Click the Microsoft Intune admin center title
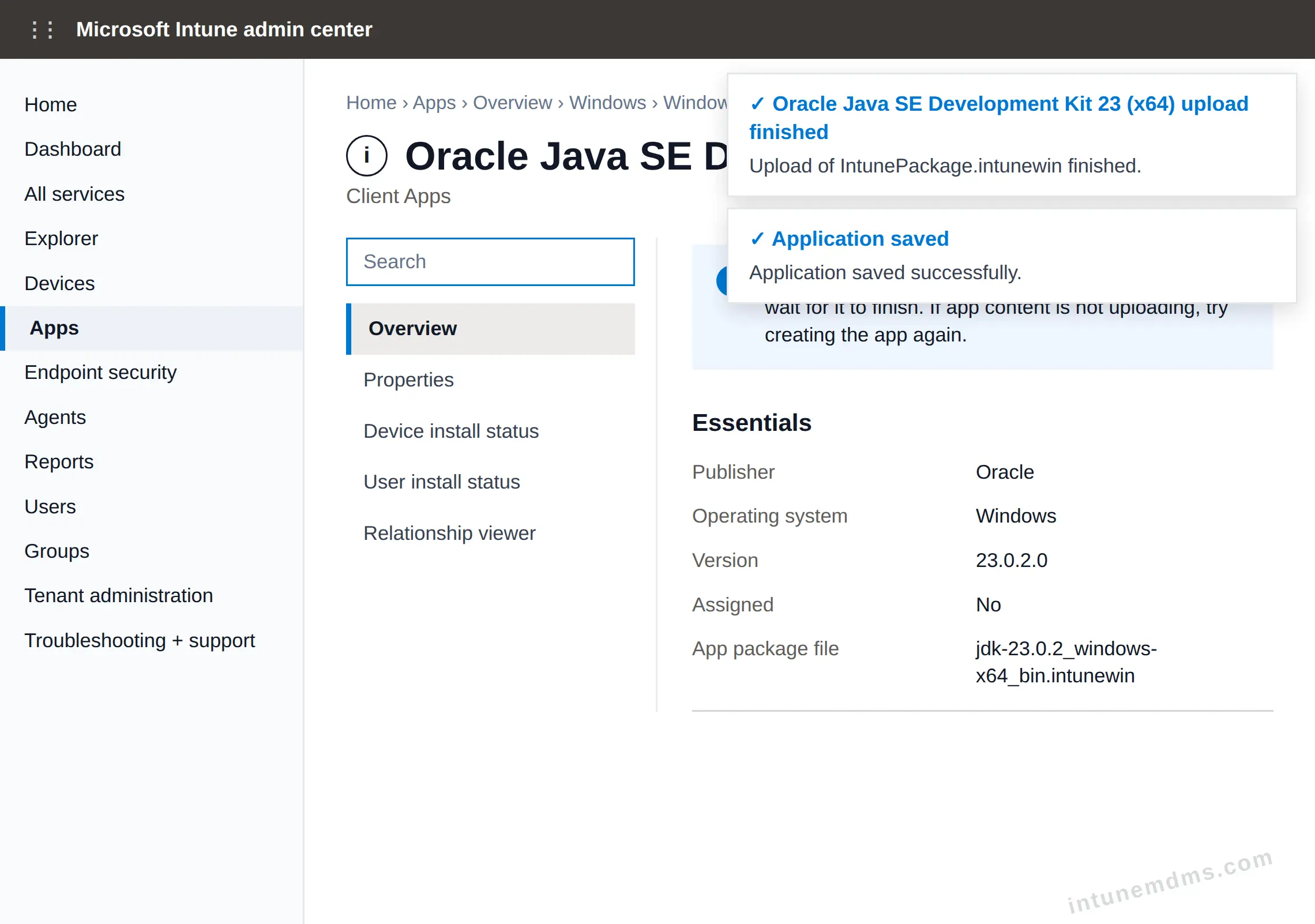This screenshot has height=924, width=1315. pyautogui.click(x=224, y=29)
